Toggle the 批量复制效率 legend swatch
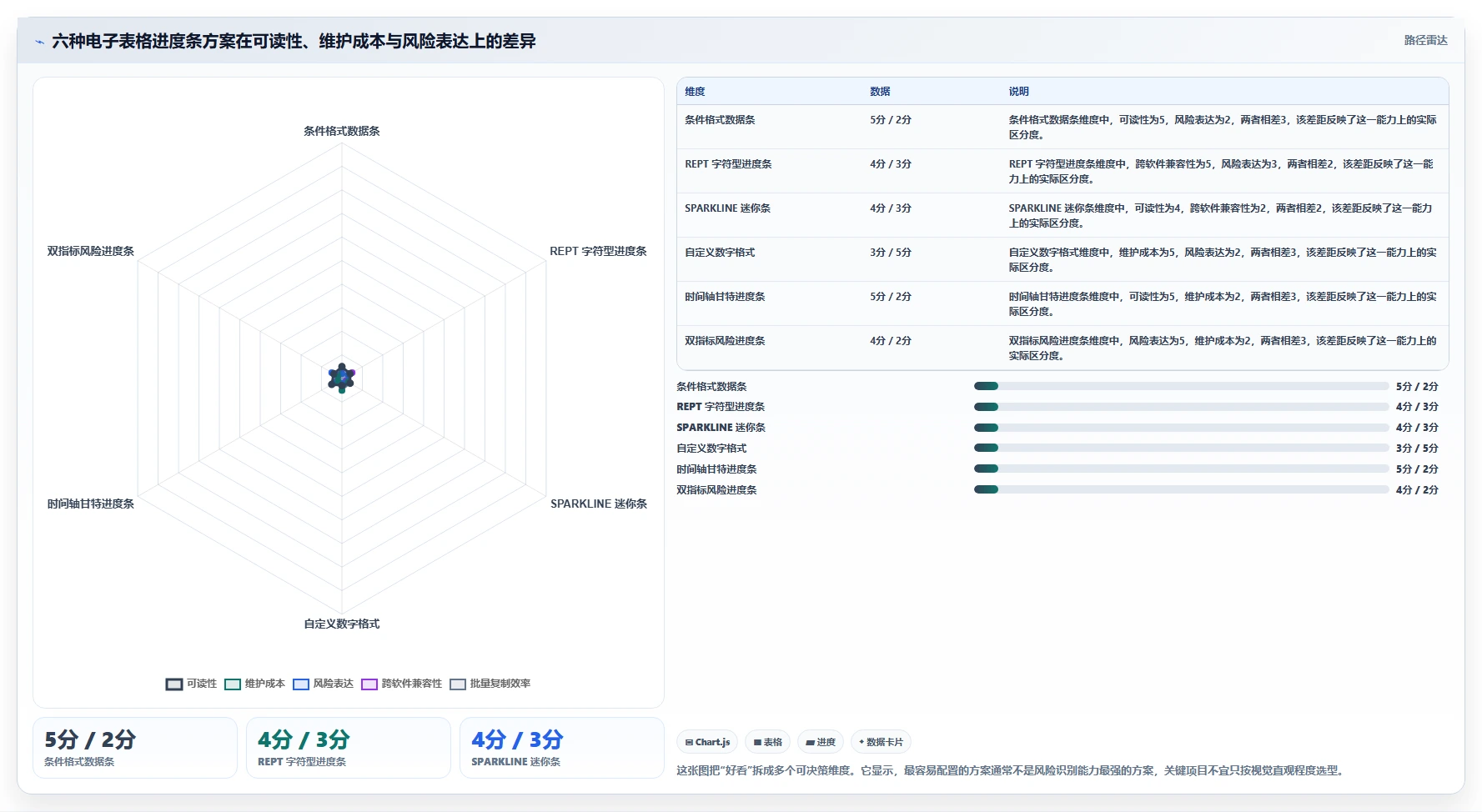 coord(458,684)
